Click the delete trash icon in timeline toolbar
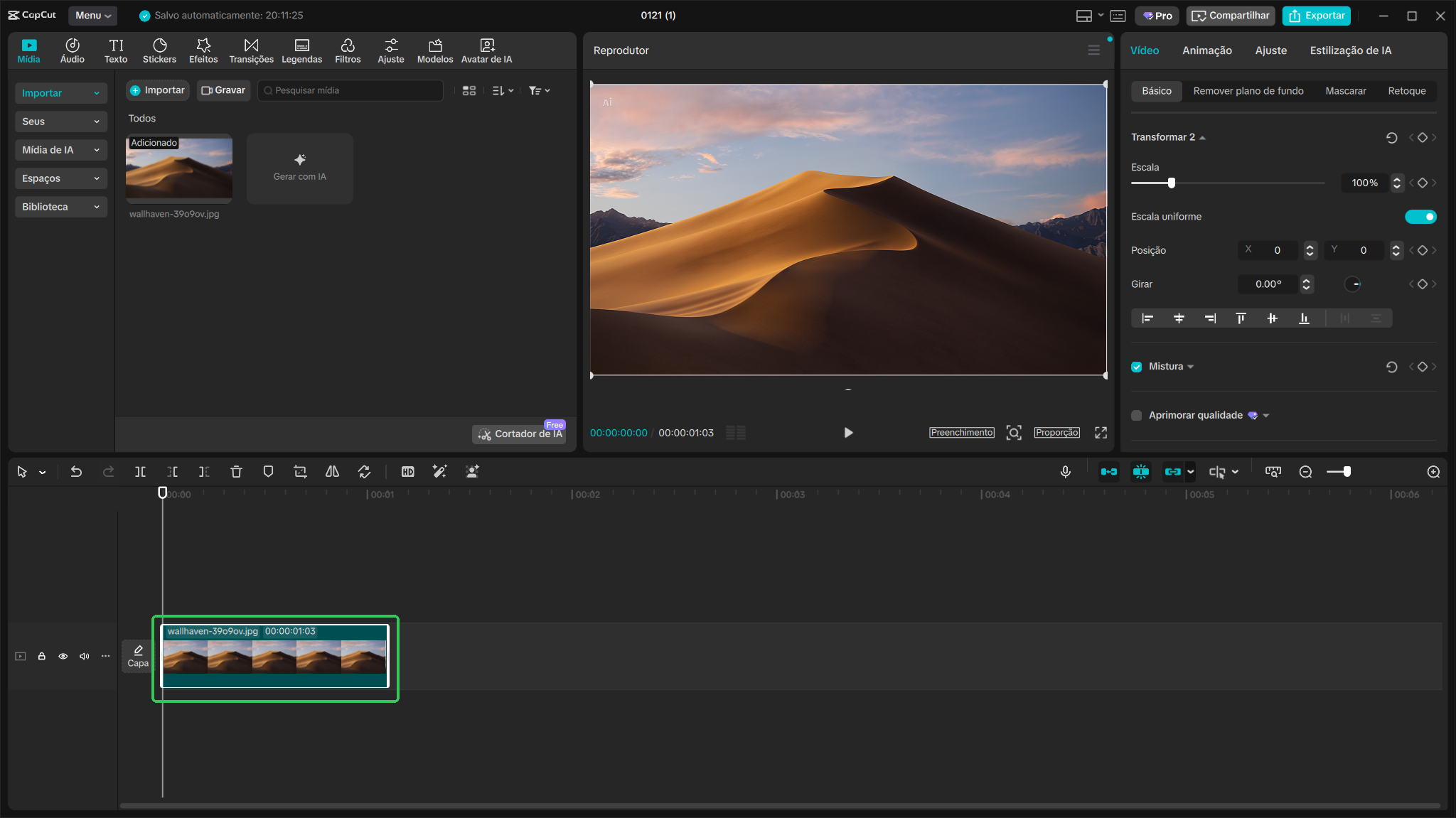The height and width of the screenshot is (818, 1456). pyautogui.click(x=236, y=472)
